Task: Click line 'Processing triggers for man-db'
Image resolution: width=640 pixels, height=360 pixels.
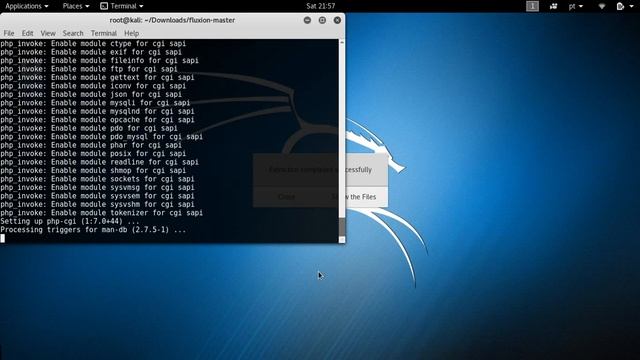Action: pyautogui.click(x=93, y=230)
